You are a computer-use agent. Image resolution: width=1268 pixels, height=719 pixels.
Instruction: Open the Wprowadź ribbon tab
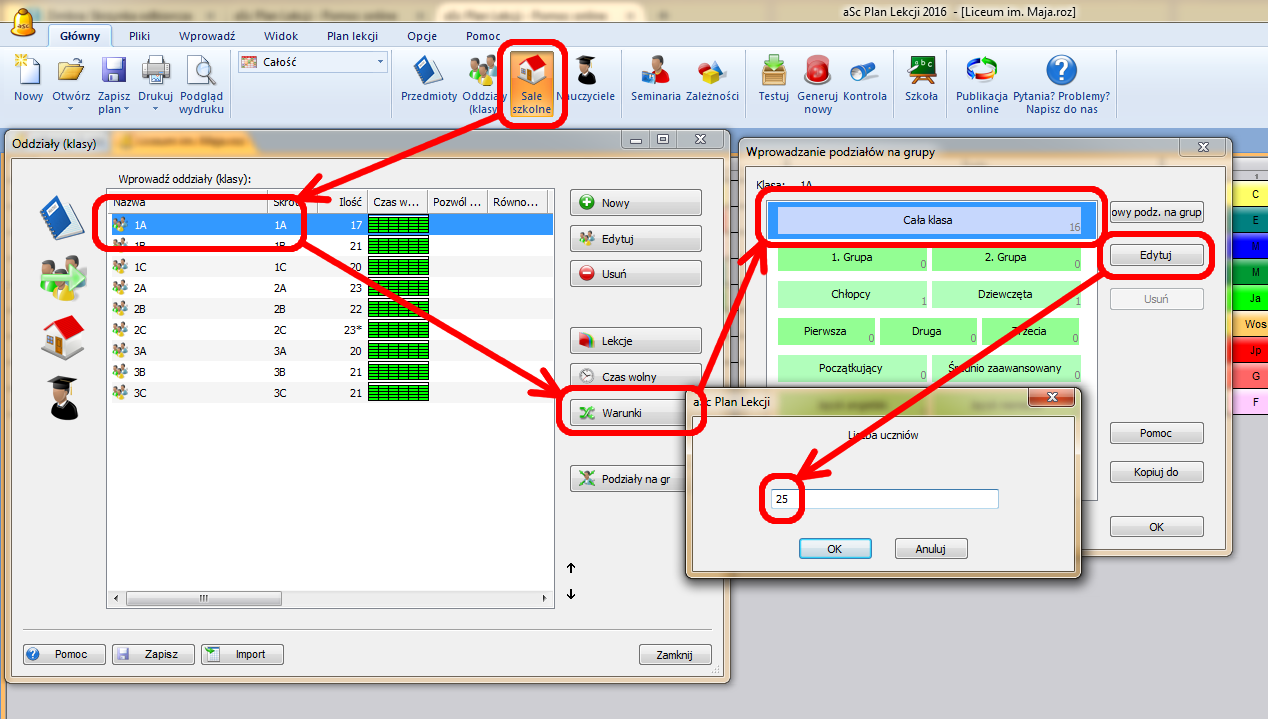207,36
